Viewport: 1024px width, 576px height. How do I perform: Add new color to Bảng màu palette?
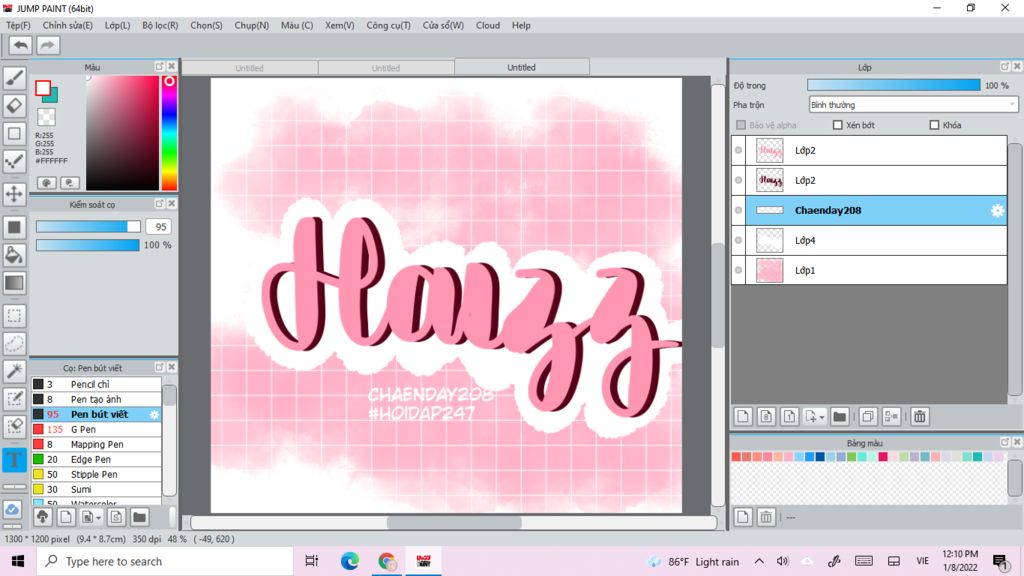point(743,517)
